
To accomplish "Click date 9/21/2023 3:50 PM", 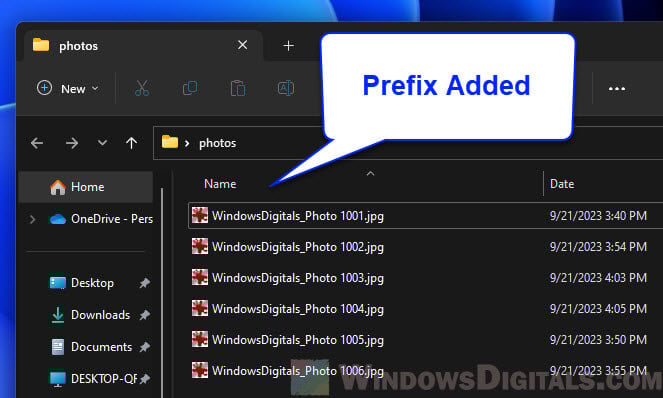I will 598,340.
